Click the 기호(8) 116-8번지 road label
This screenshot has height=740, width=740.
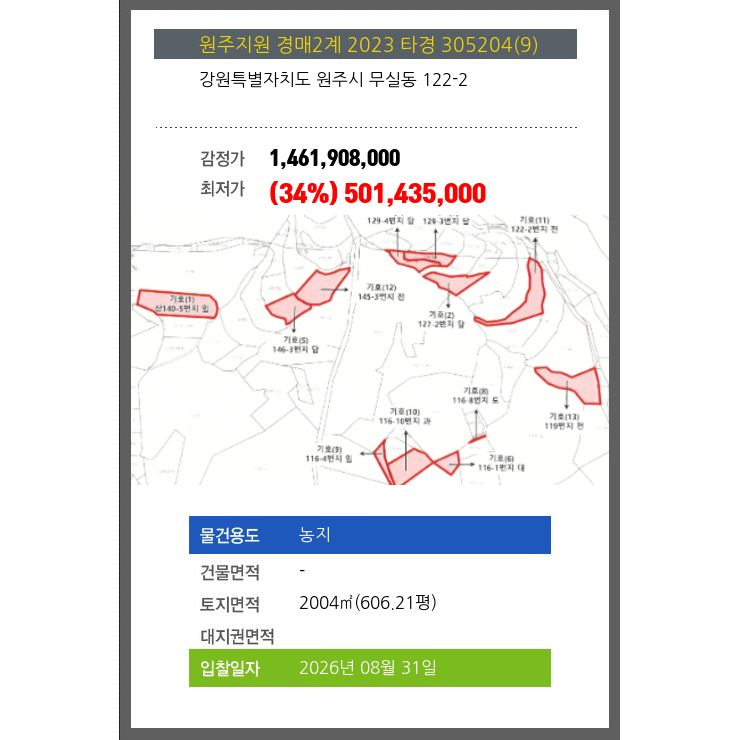475,395
